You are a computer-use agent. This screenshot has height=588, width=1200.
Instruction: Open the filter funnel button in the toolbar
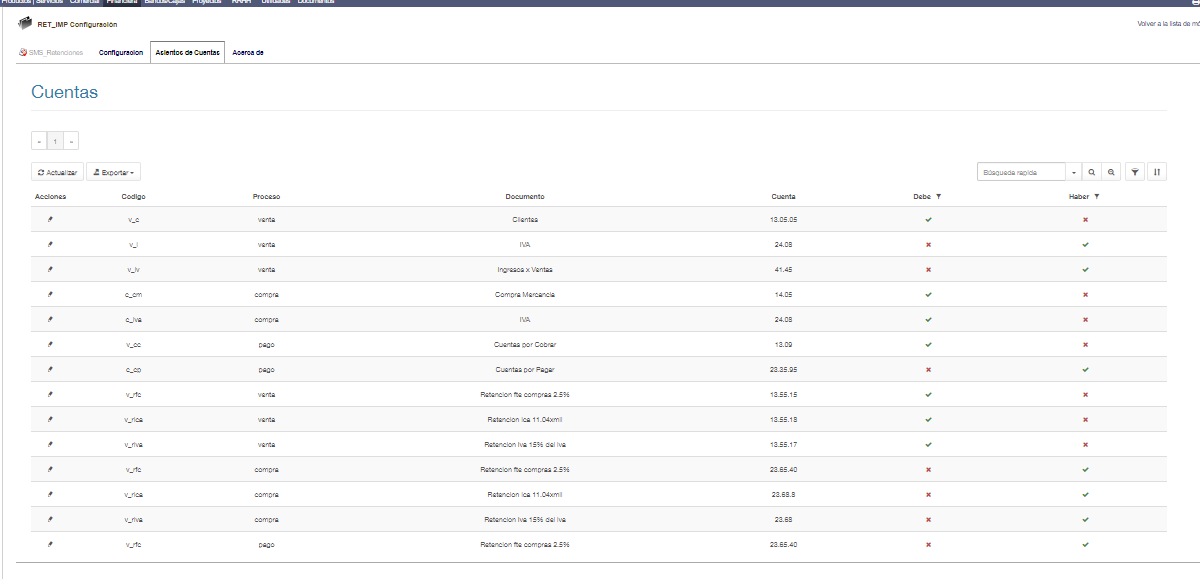coord(1135,172)
